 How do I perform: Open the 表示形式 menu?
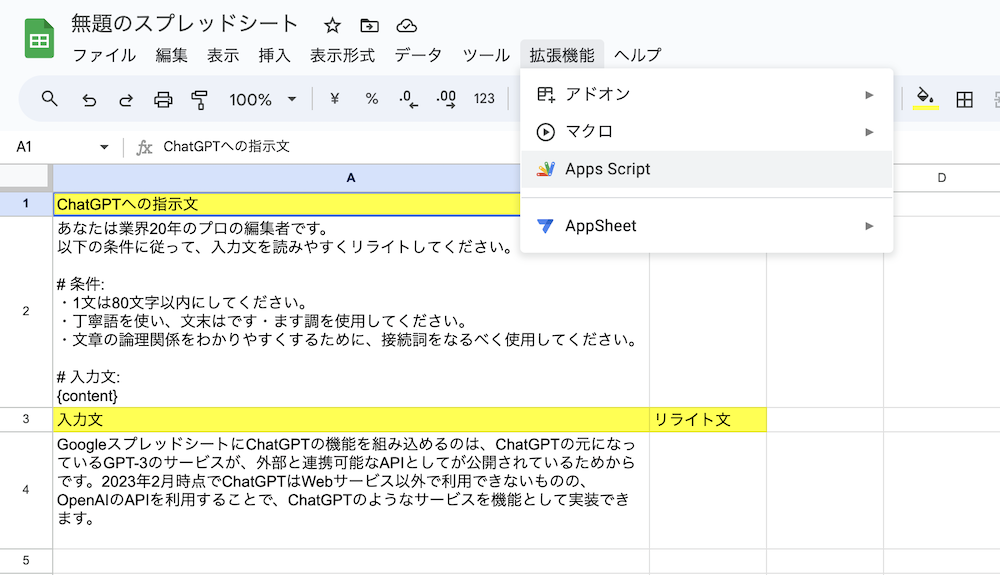point(342,55)
